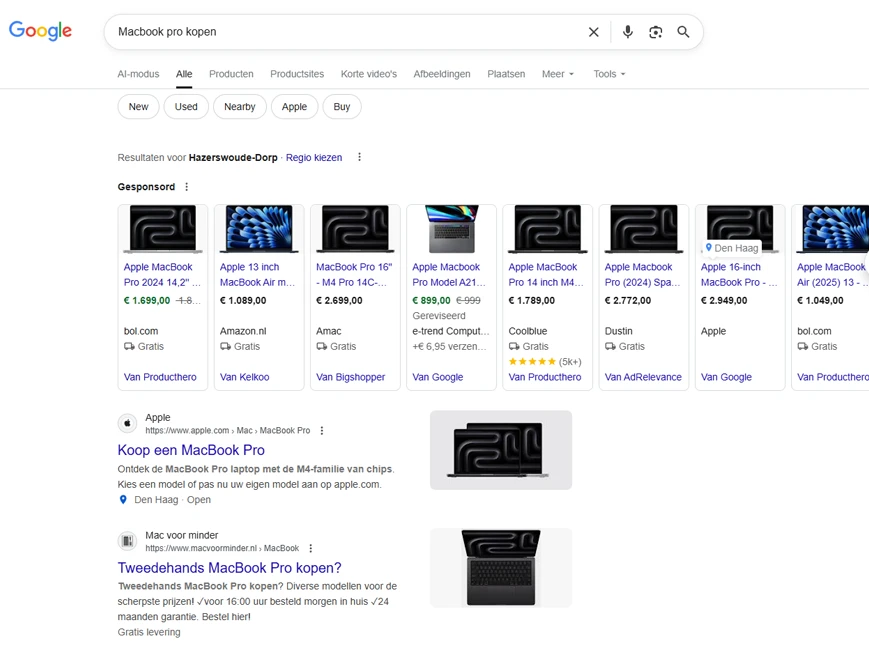Open Apple result MacBook Pro thumbnail
869x652 pixels.
pos(501,450)
